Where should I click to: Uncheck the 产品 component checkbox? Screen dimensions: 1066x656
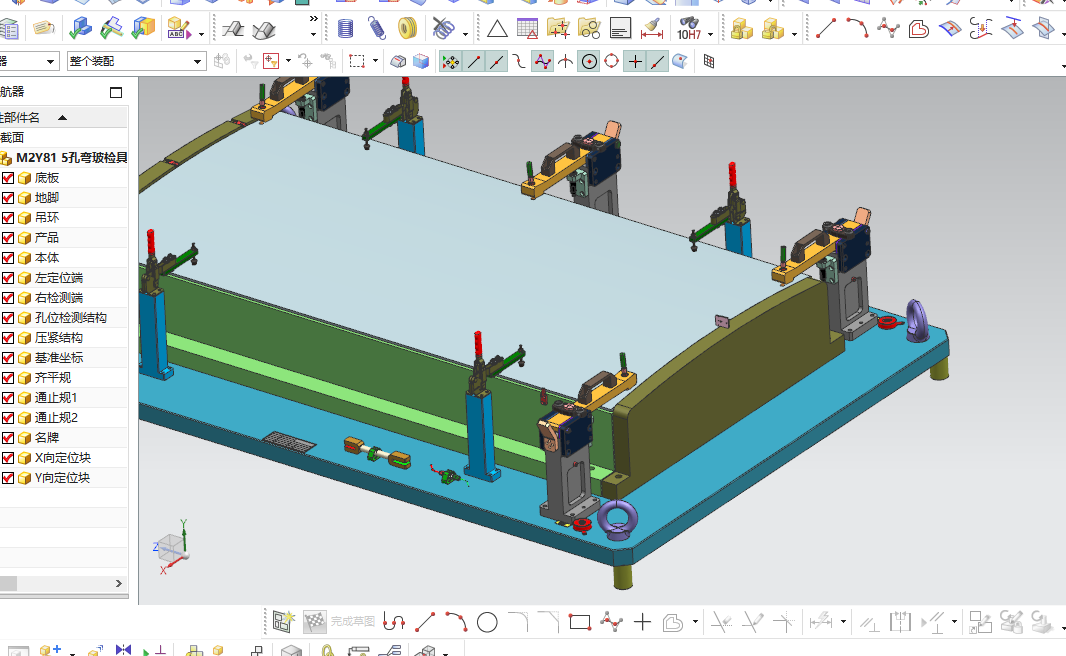tap(8, 238)
